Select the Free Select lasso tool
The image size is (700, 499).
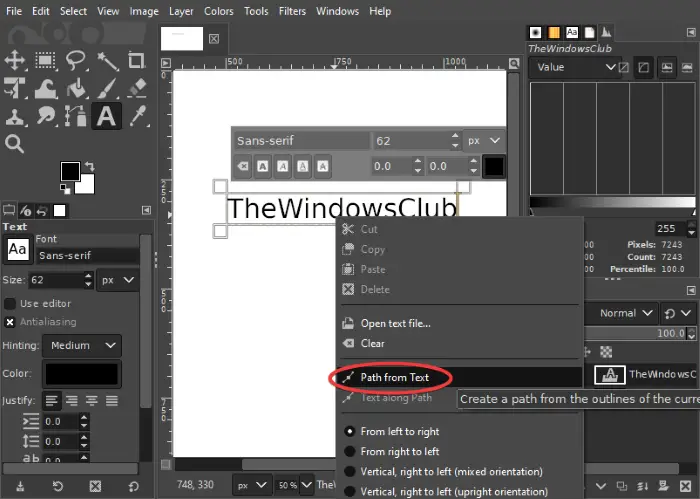click(x=75, y=60)
